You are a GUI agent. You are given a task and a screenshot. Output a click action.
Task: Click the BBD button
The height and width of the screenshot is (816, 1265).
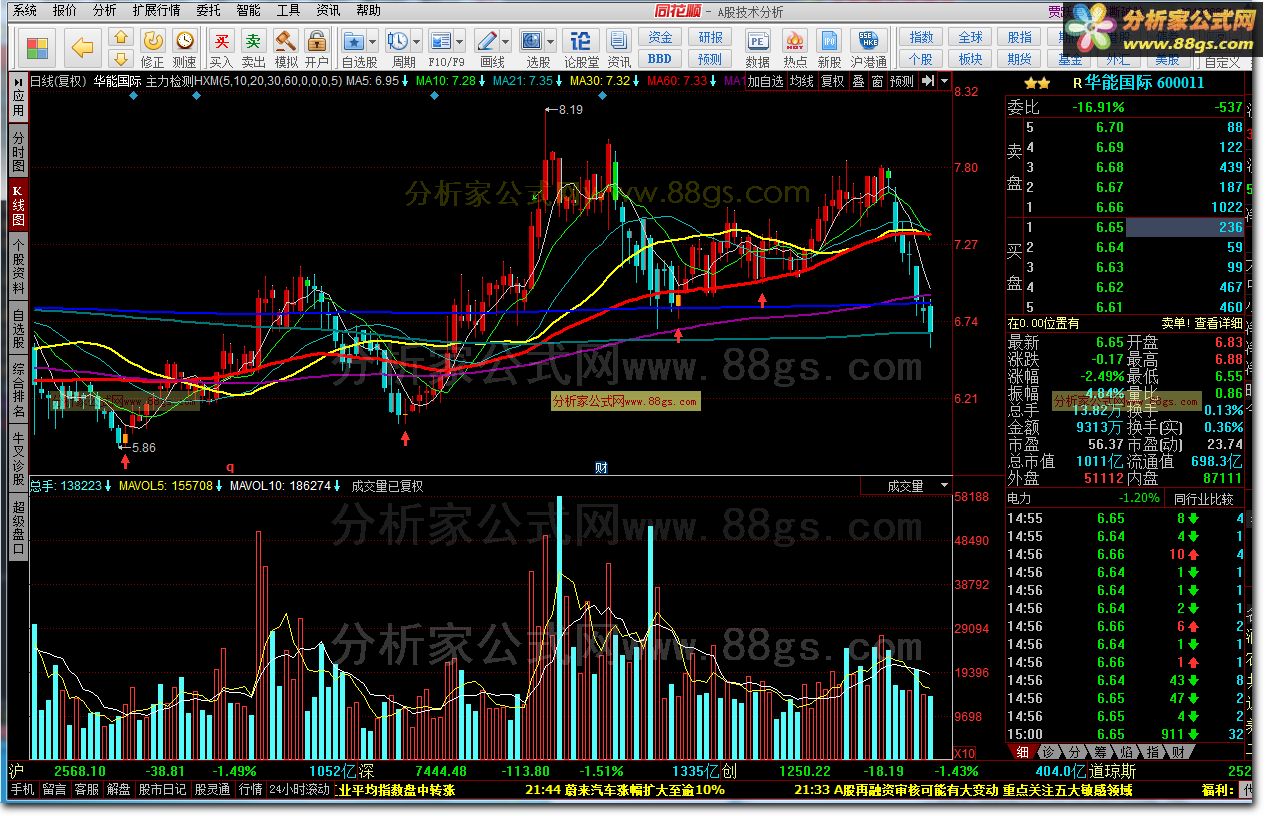coord(660,59)
